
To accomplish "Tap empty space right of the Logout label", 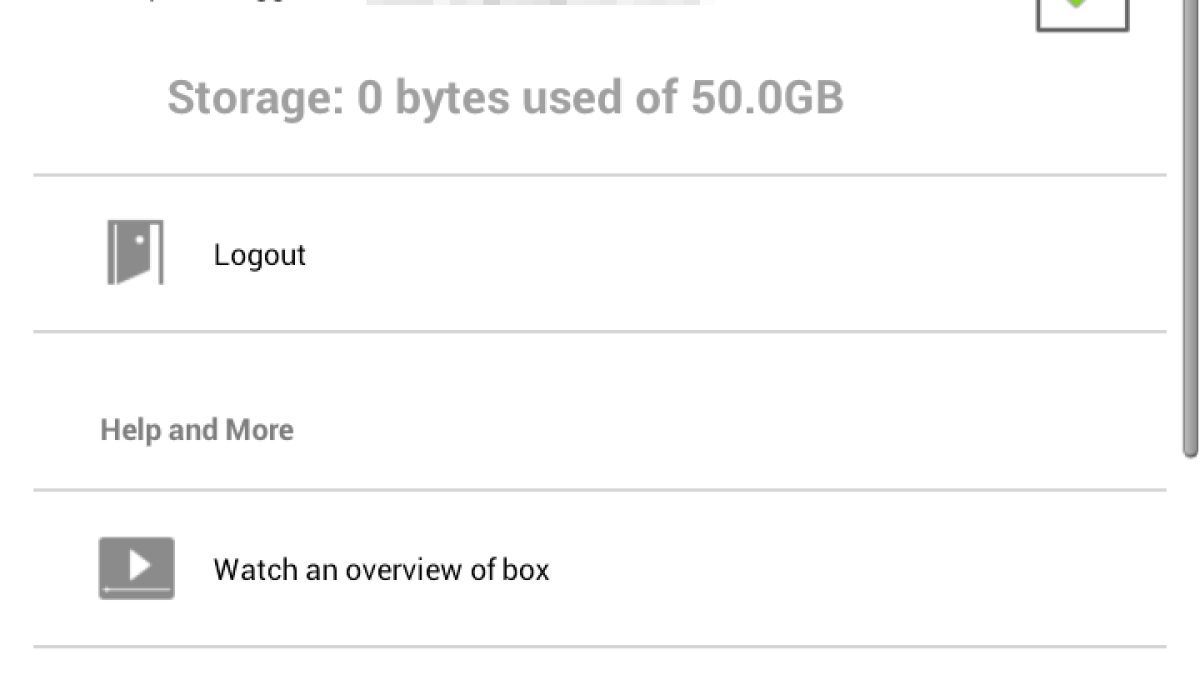I will [x=700, y=255].
